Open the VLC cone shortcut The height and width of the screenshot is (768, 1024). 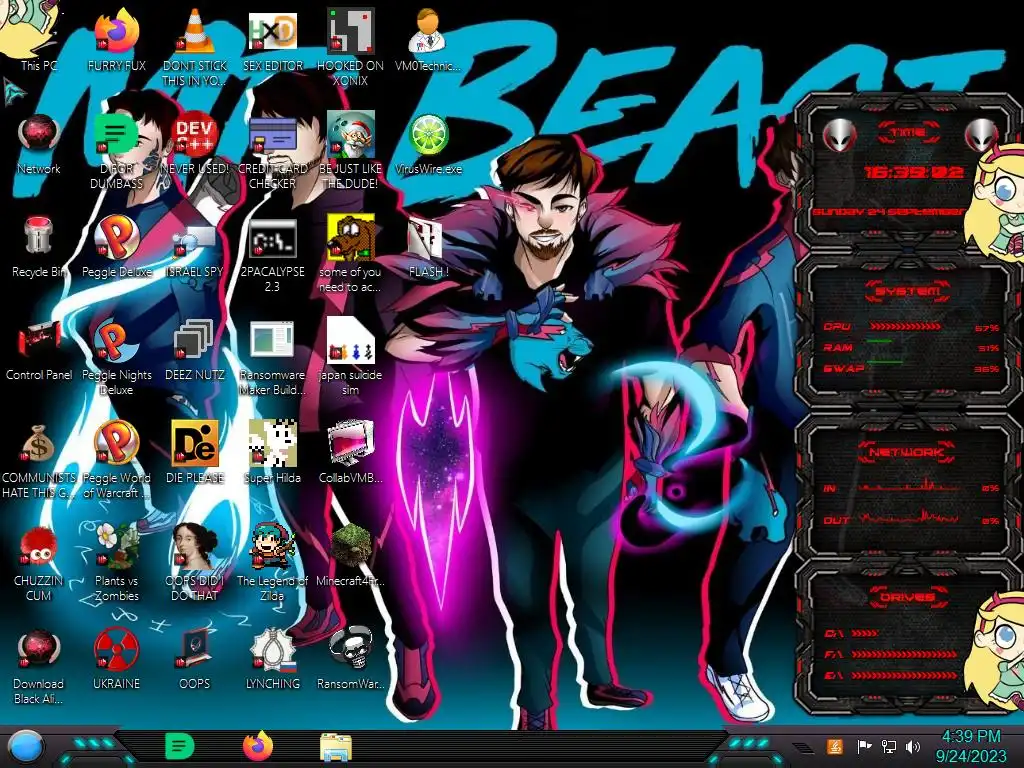coord(194,48)
